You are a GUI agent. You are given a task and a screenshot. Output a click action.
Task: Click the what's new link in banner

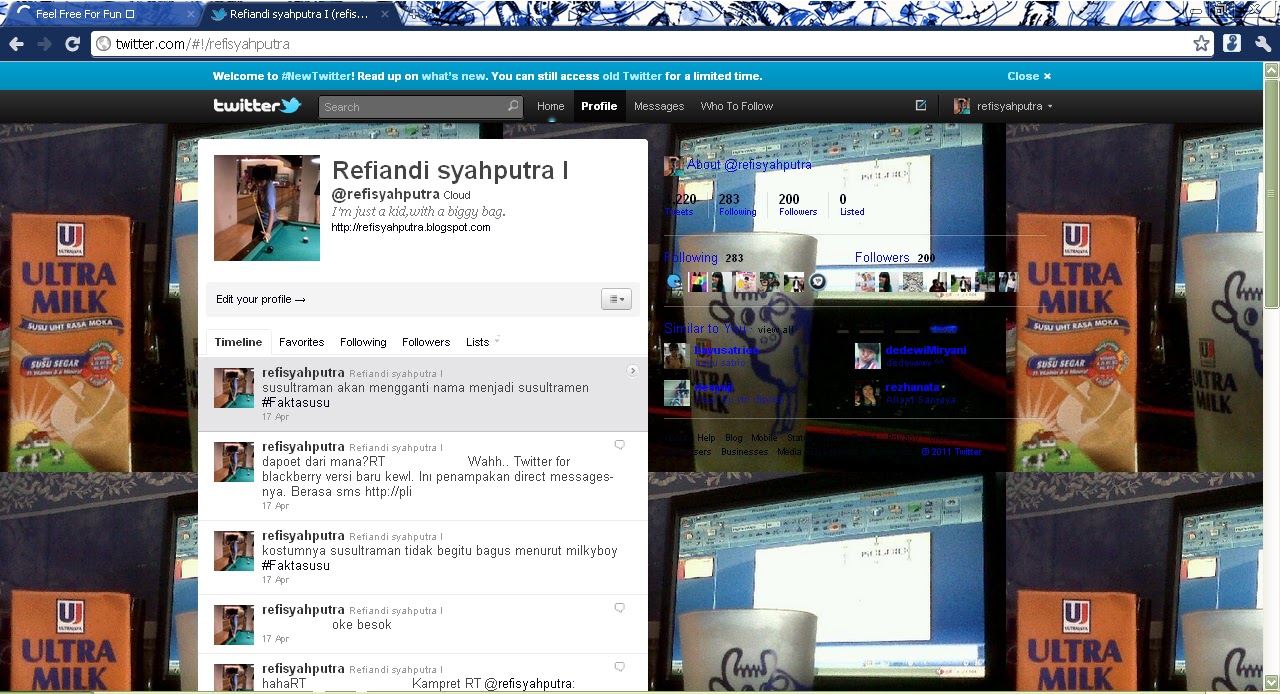[454, 76]
